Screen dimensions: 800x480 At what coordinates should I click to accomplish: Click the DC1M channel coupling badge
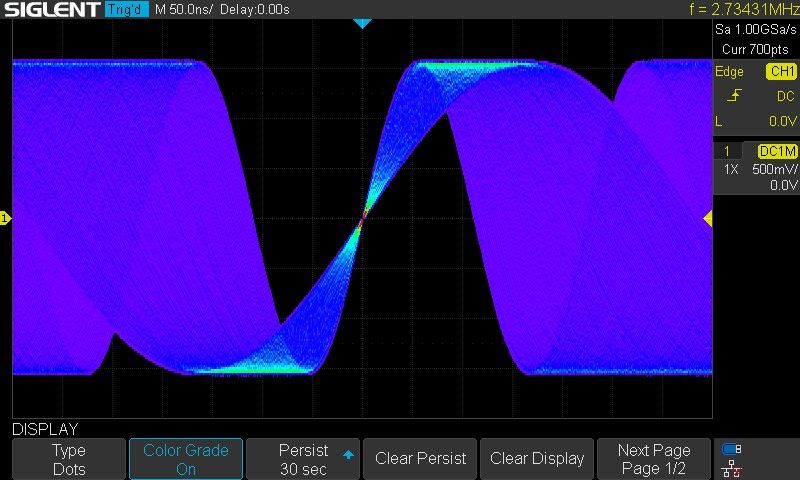[x=777, y=151]
